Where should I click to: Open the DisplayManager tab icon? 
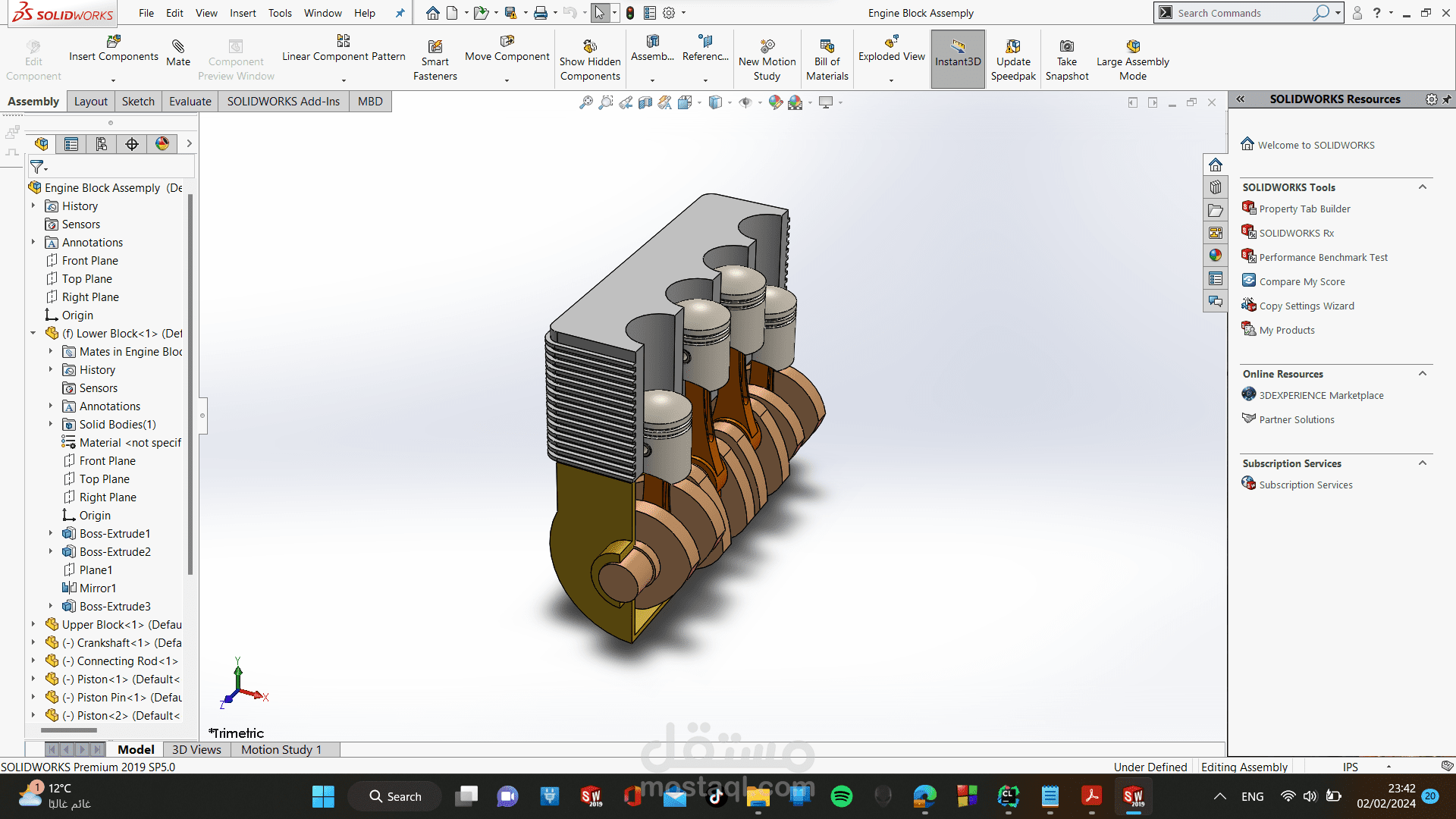162,144
